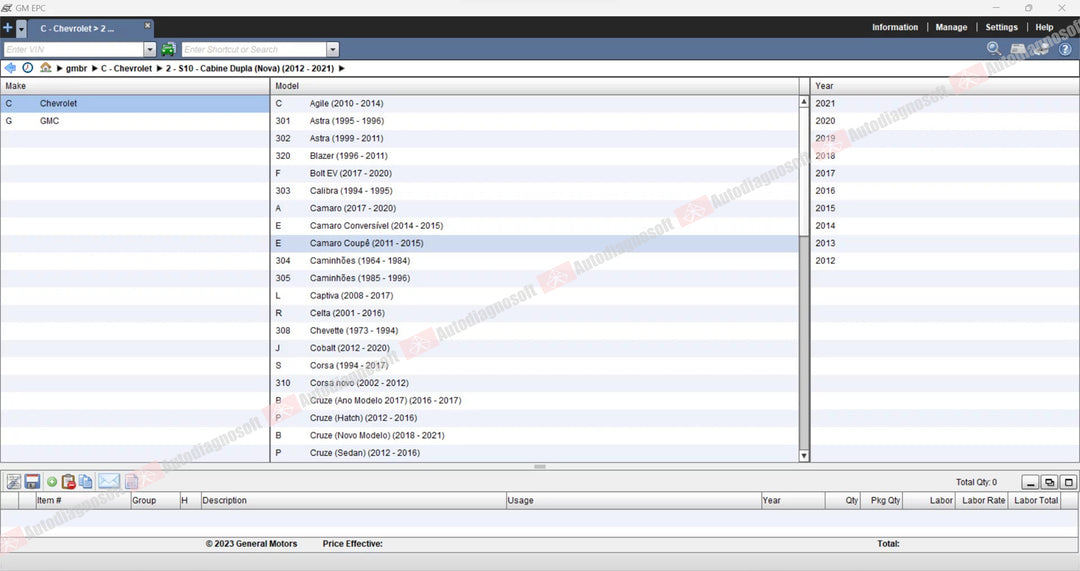This screenshot has width=1080, height=571.
Task: Click the blue question mark help icon
Action: point(1065,49)
